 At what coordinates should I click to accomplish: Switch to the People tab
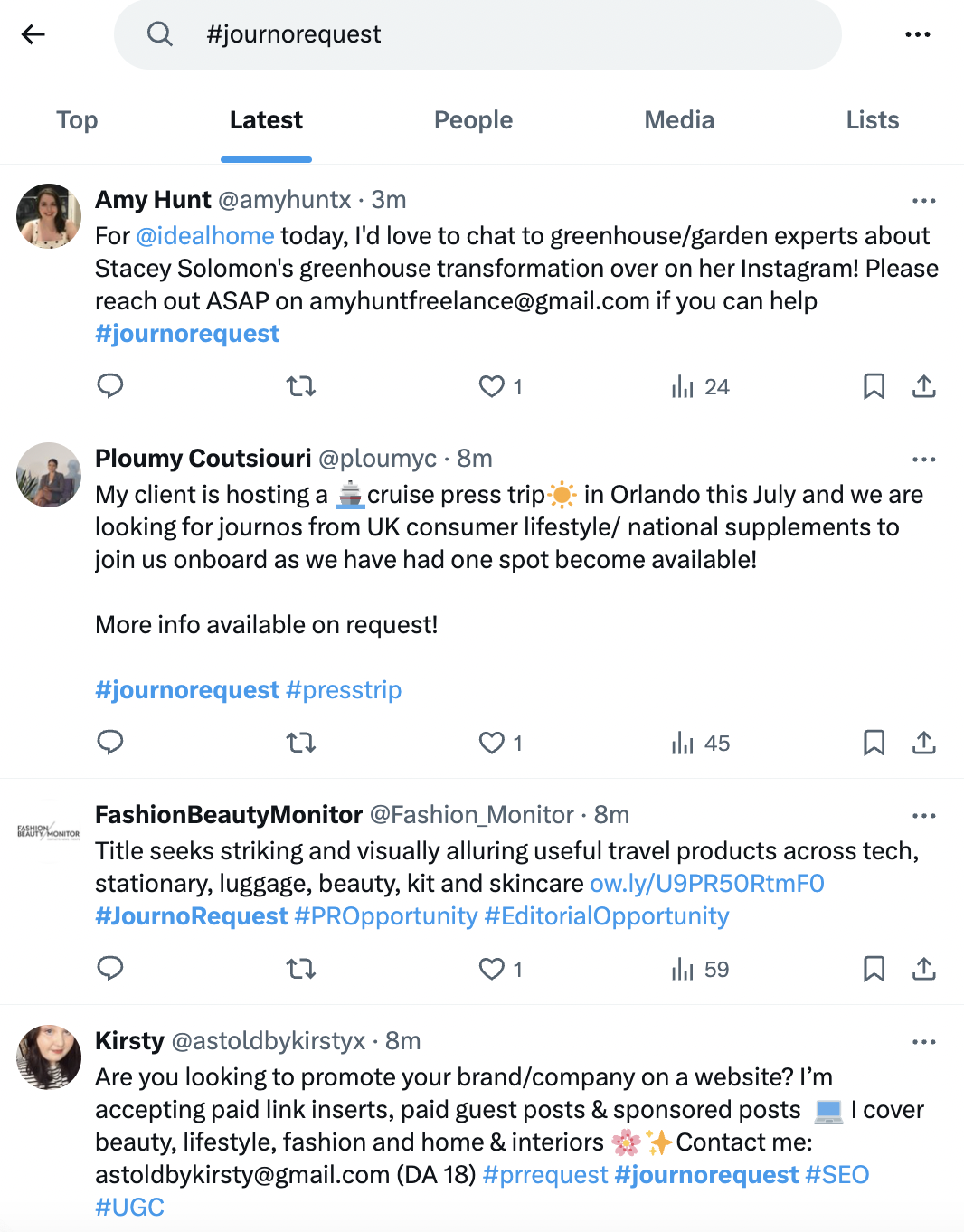click(473, 120)
